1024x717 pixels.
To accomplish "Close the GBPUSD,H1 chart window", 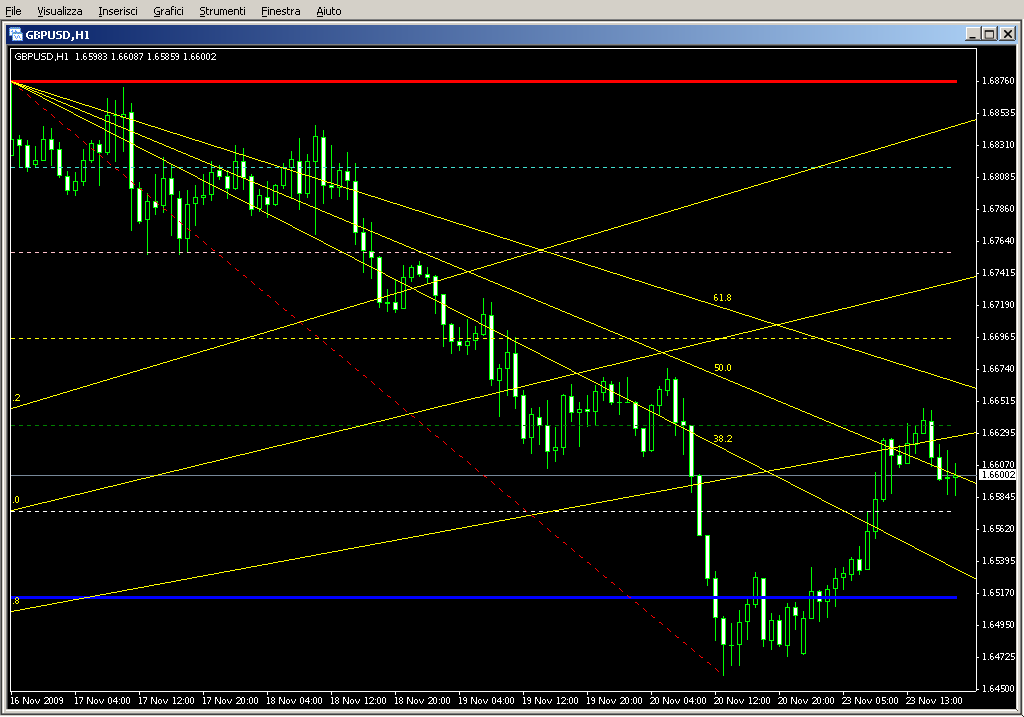I will point(1007,34).
